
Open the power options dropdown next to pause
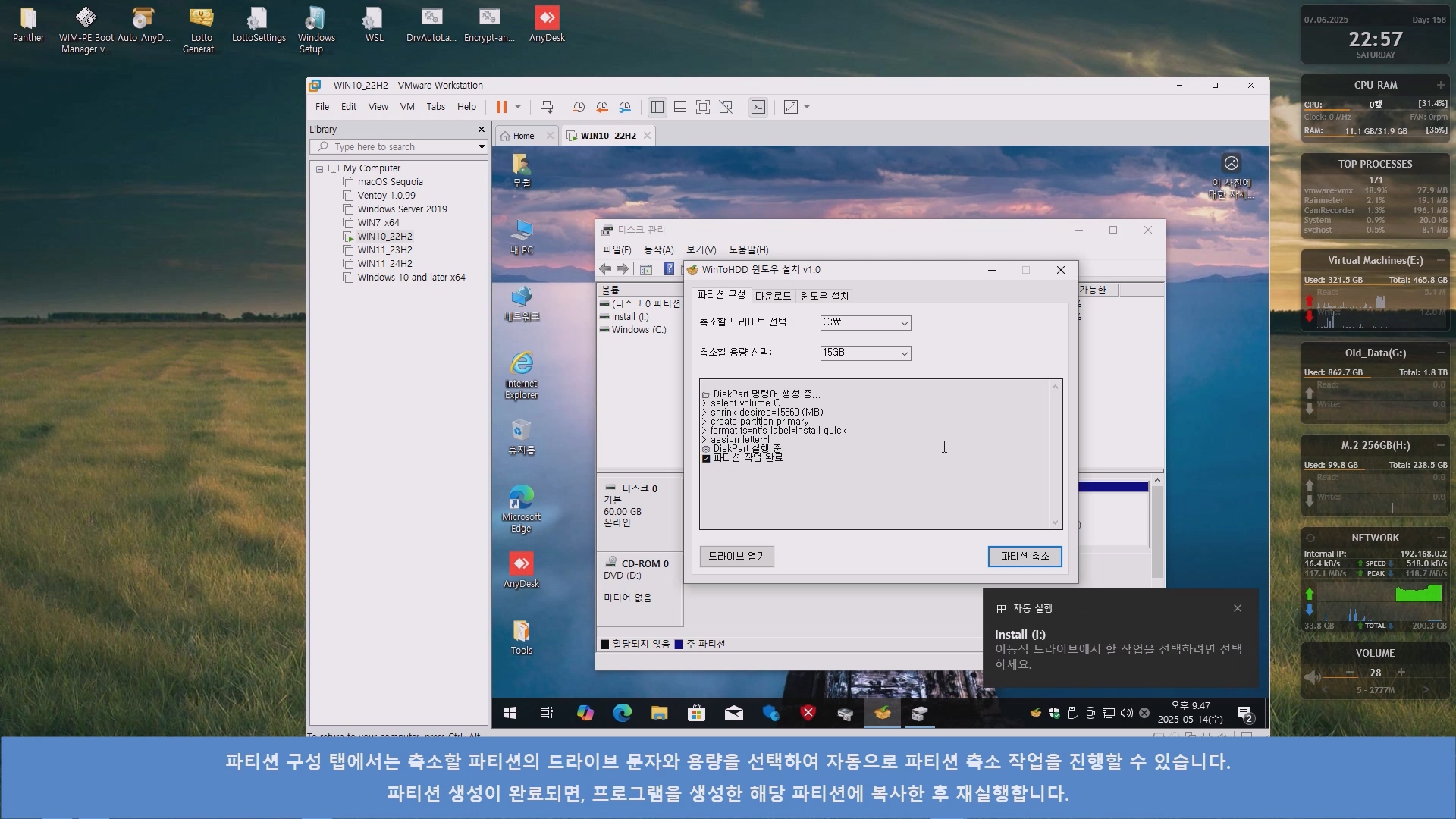click(x=518, y=107)
